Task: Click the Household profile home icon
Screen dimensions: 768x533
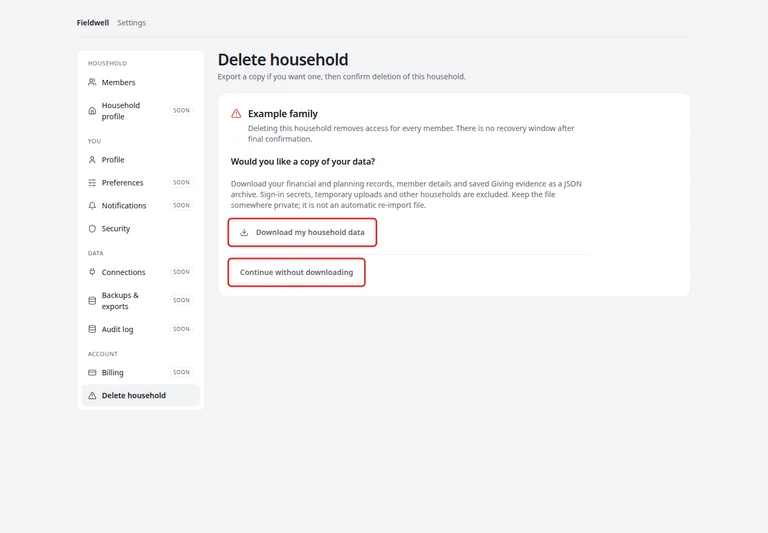Action: pyautogui.click(x=92, y=111)
